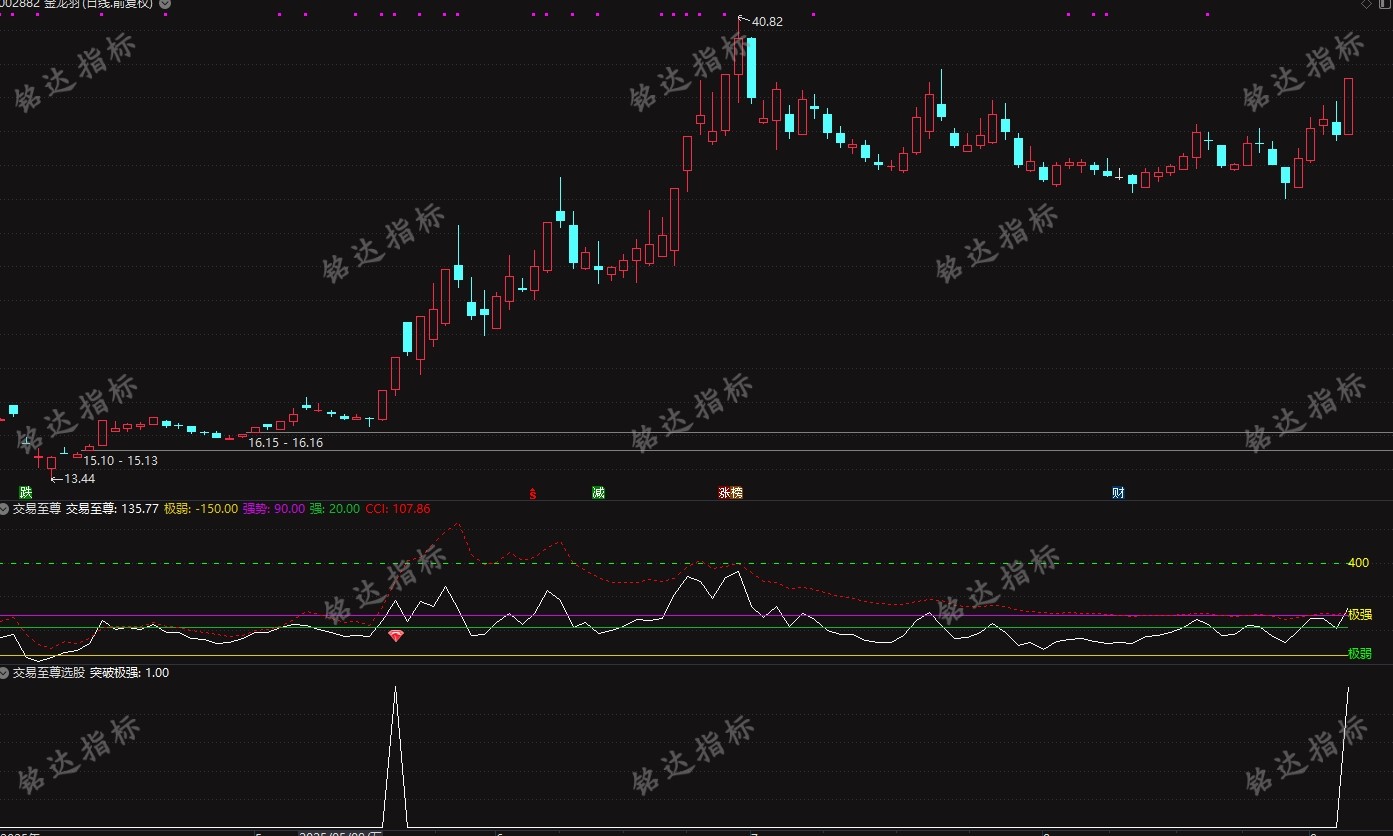Click the red diamond gem signal icon
This screenshot has height=836, width=1393.
396,635
